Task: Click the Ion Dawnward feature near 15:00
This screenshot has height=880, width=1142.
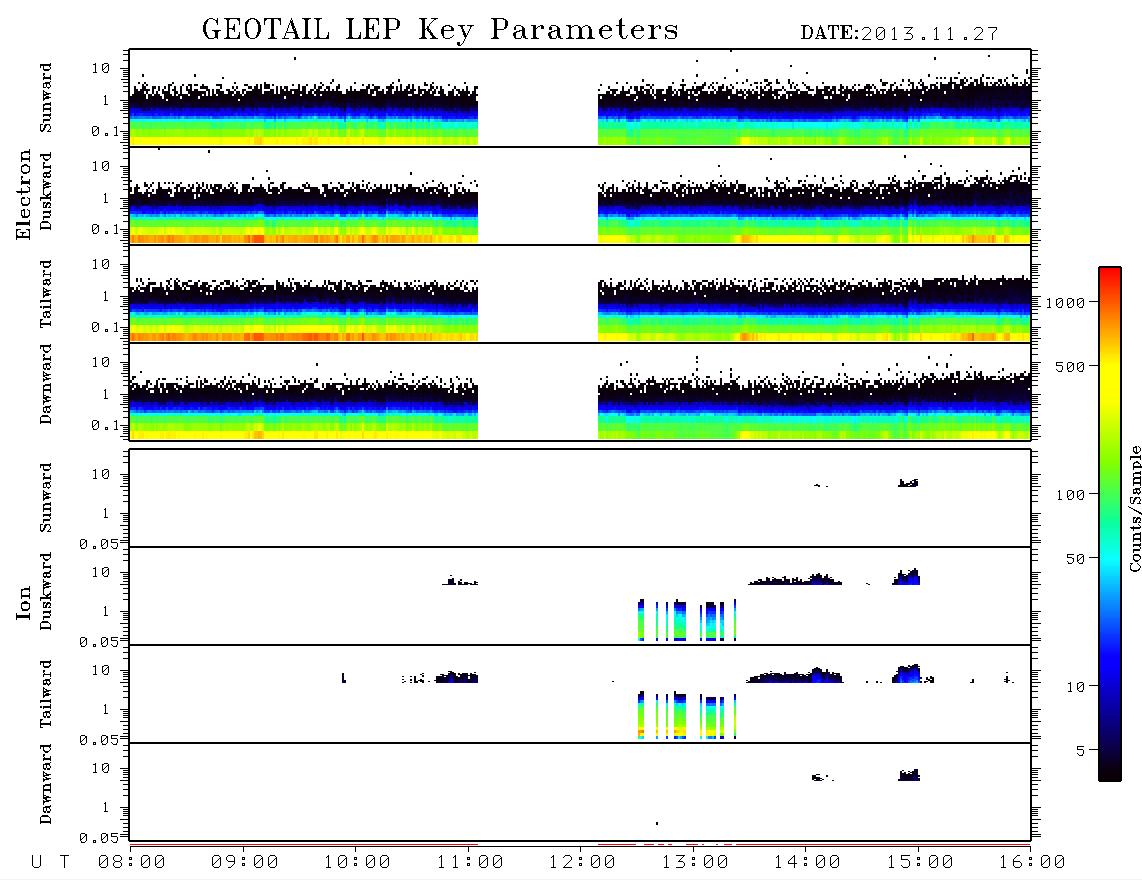Action: [909, 775]
